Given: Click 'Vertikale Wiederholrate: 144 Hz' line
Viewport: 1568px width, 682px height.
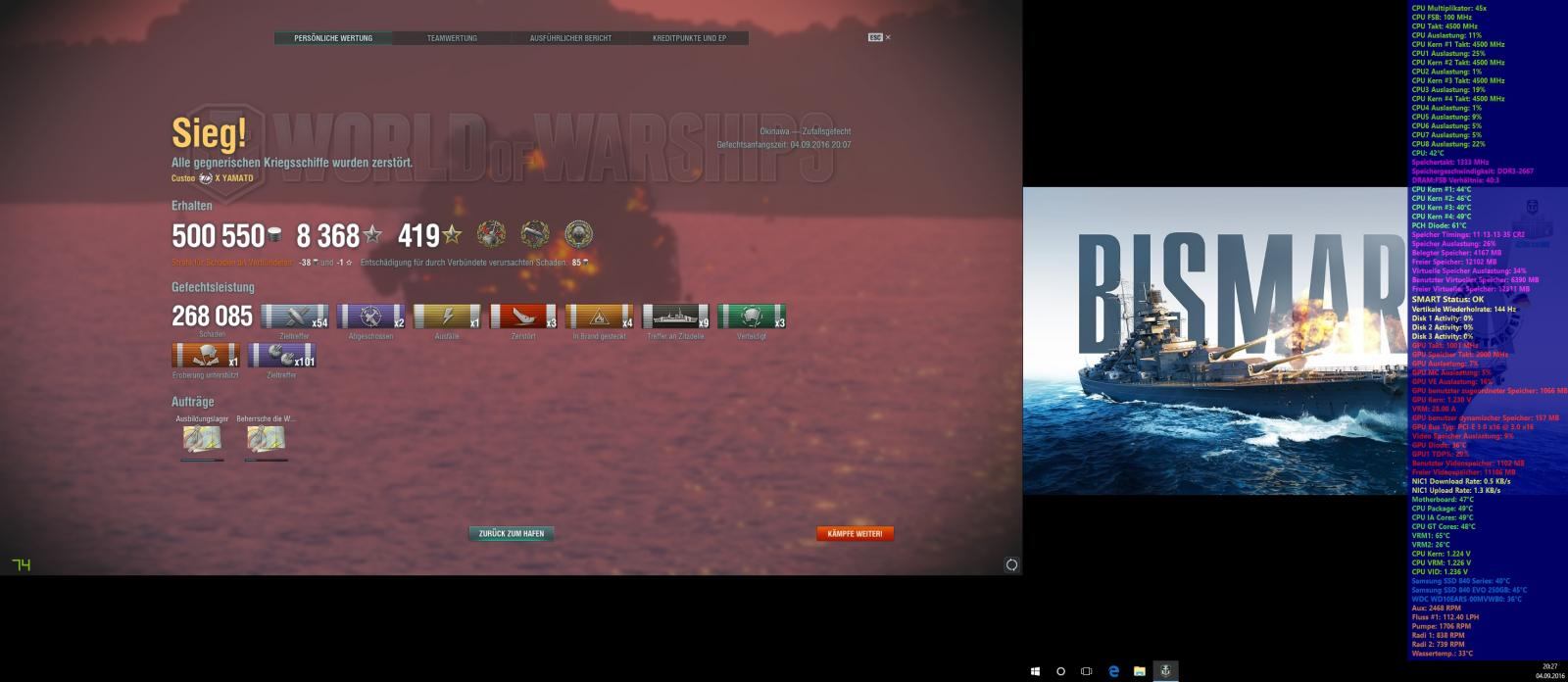Looking at the screenshot, I should [1463, 309].
